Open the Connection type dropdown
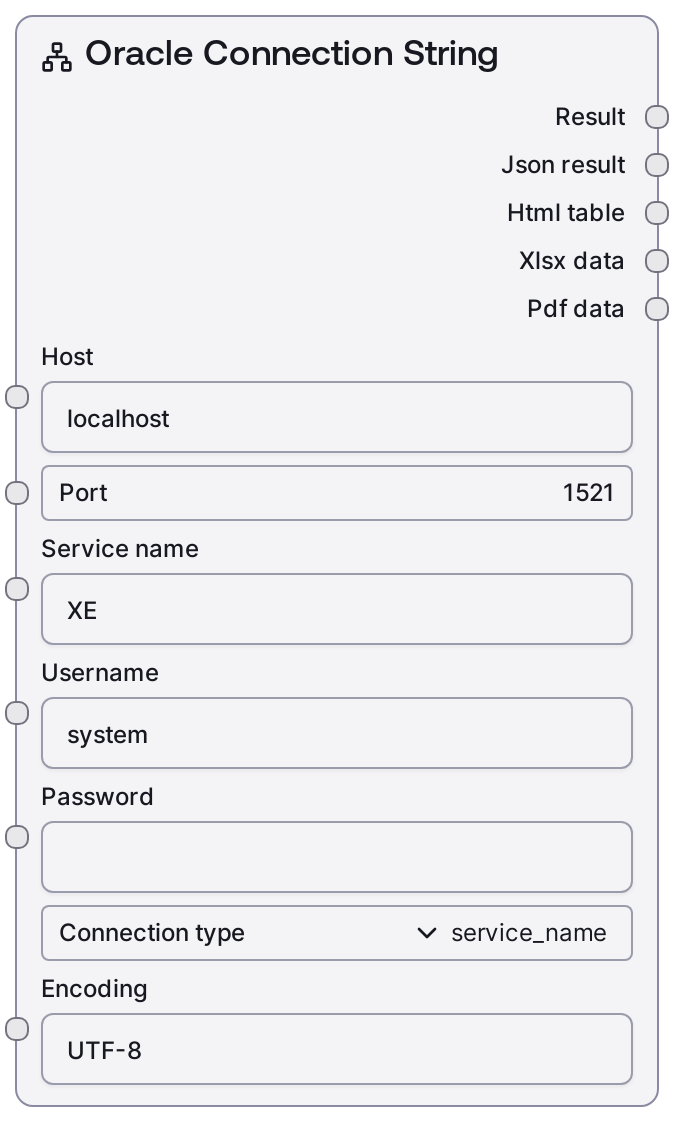Image resolution: width=674 pixels, height=1122 pixels. click(x=336, y=933)
